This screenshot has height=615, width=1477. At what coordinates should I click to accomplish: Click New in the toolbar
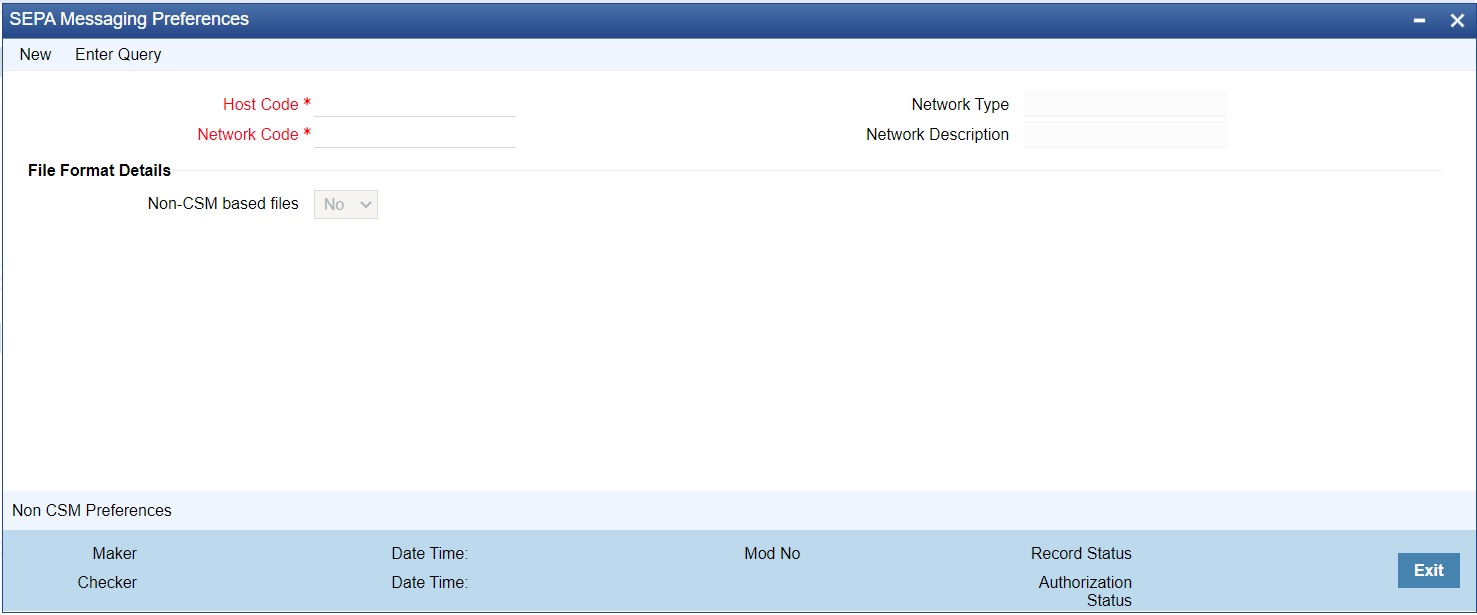[35, 54]
